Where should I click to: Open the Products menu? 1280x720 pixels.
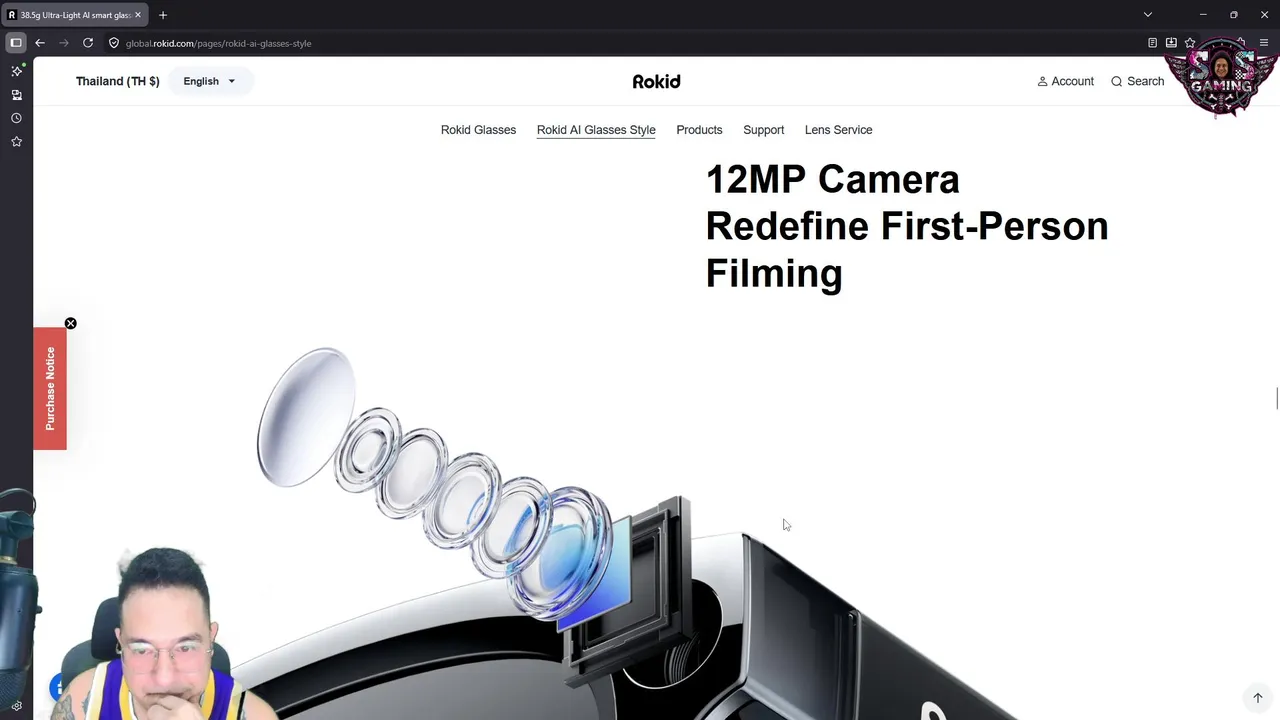tap(699, 130)
